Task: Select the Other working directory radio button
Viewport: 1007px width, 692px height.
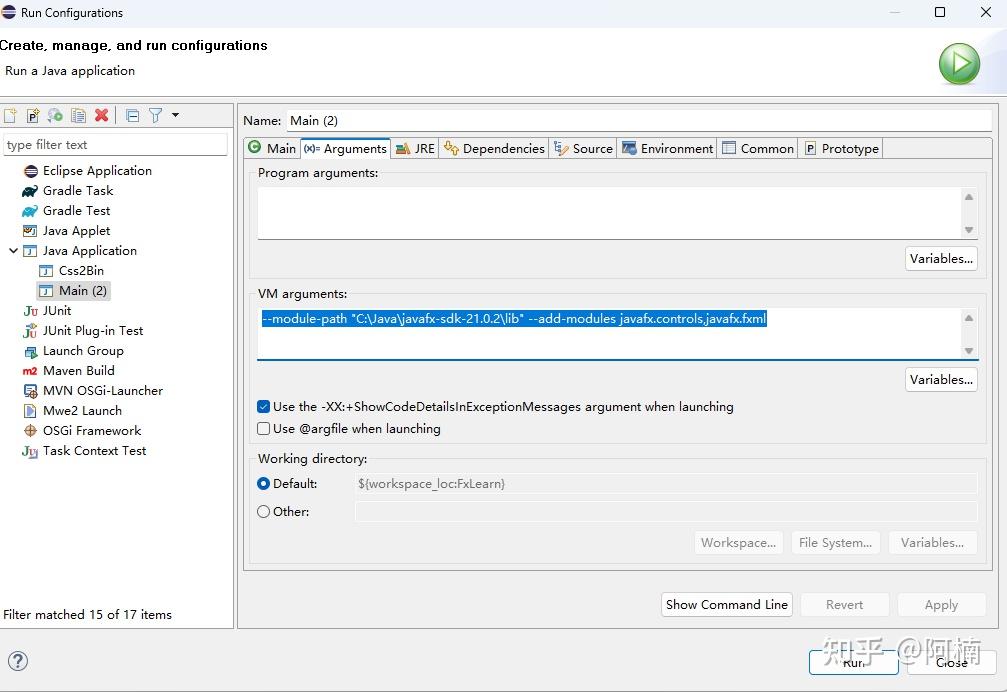Action: [264, 511]
